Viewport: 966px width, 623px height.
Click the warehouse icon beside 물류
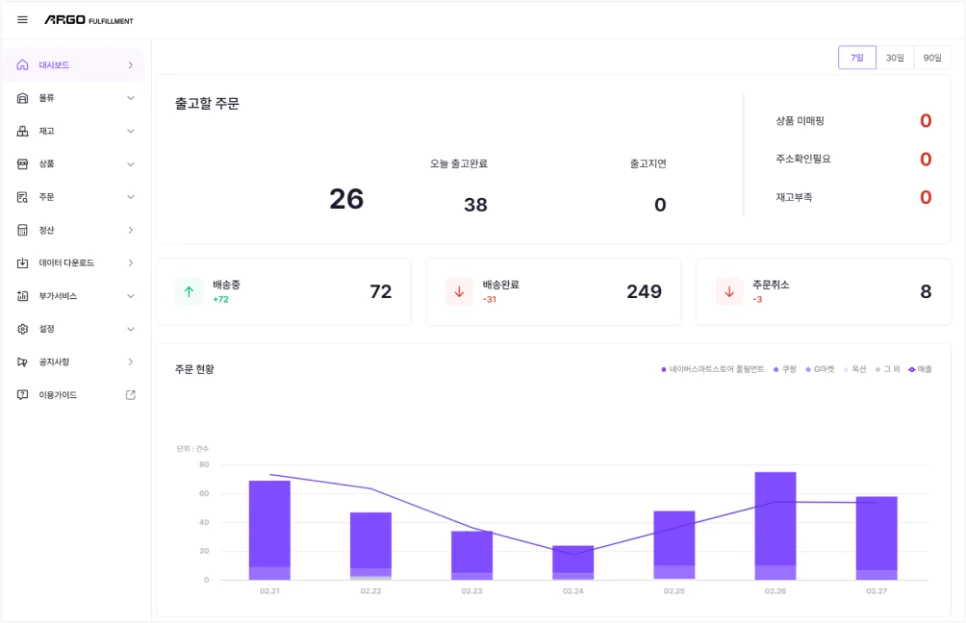tap(22, 98)
